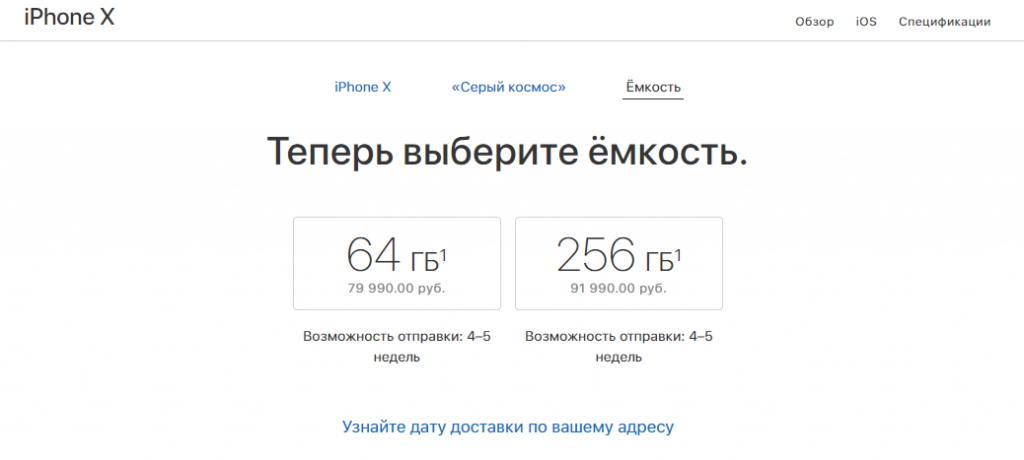This screenshot has width=1024, height=460.
Task: Choose the 64 ГБ capacity option
Action: click(x=396, y=263)
